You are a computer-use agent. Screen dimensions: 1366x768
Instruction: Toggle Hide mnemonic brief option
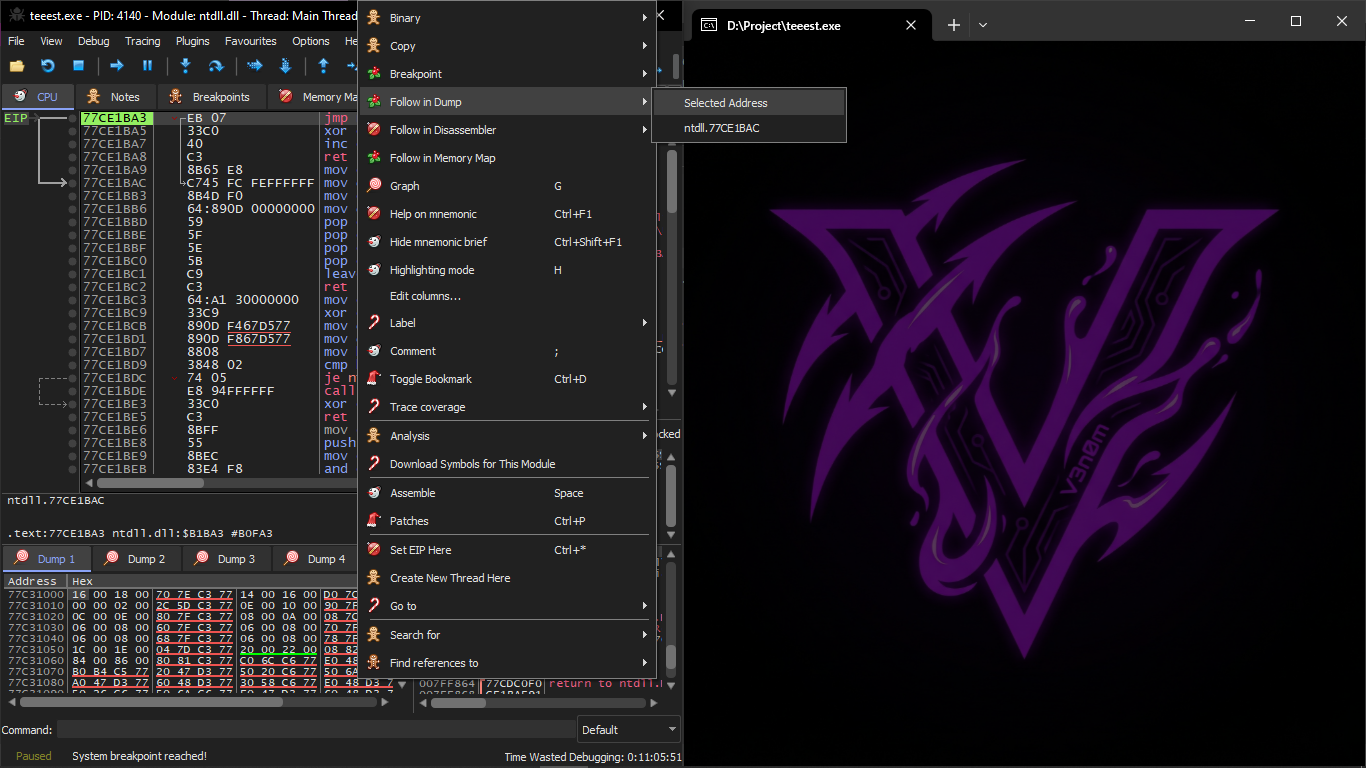pyautogui.click(x=438, y=242)
